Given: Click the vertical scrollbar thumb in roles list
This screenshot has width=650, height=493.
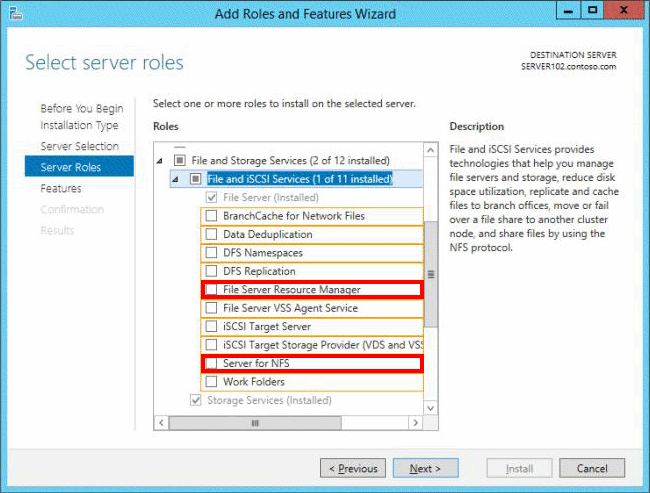Looking at the screenshot, I should (431, 273).
